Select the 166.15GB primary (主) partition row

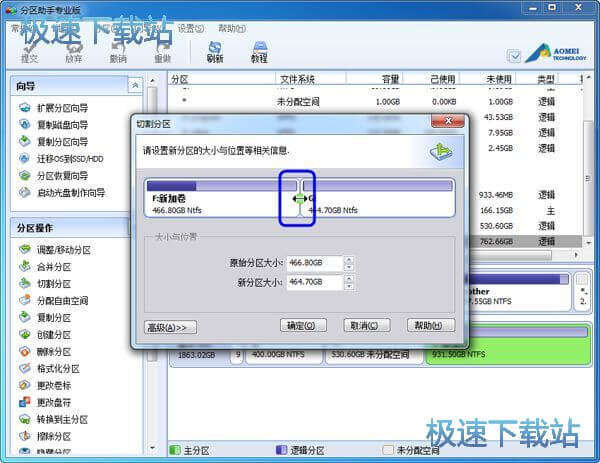(525, 210)
